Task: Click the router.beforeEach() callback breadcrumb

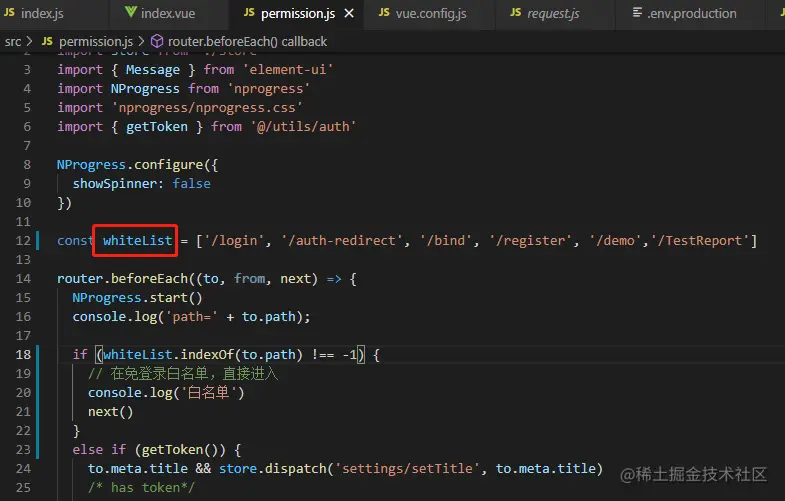Action: click(247, 42)
